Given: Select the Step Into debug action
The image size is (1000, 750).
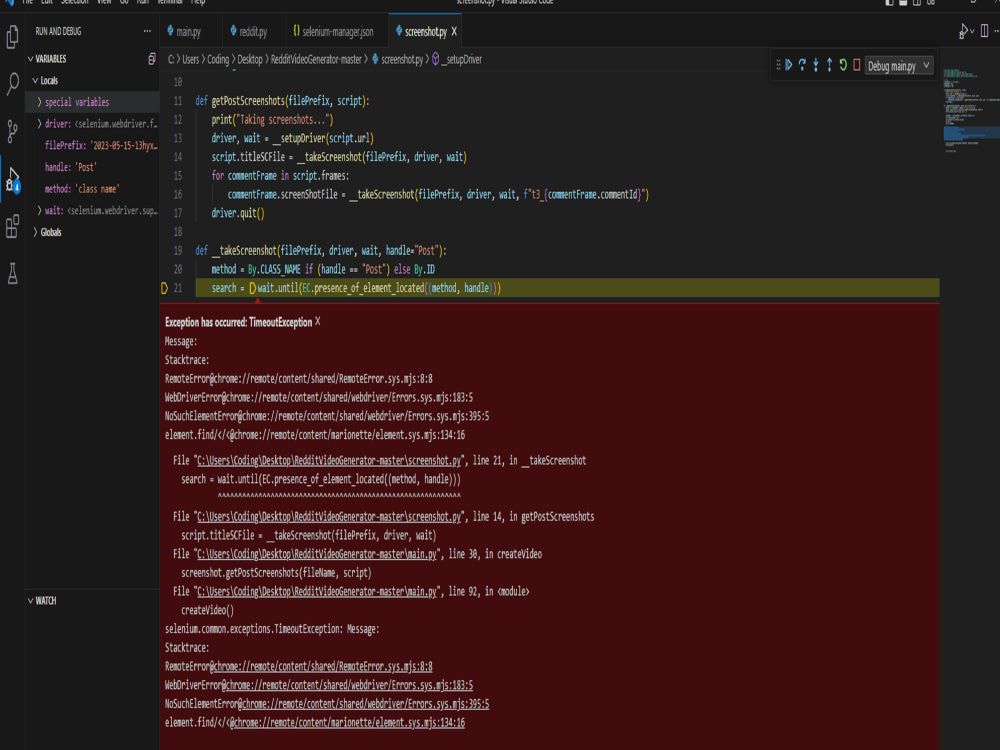Looking at the screenshot, I should pos(816,63).
